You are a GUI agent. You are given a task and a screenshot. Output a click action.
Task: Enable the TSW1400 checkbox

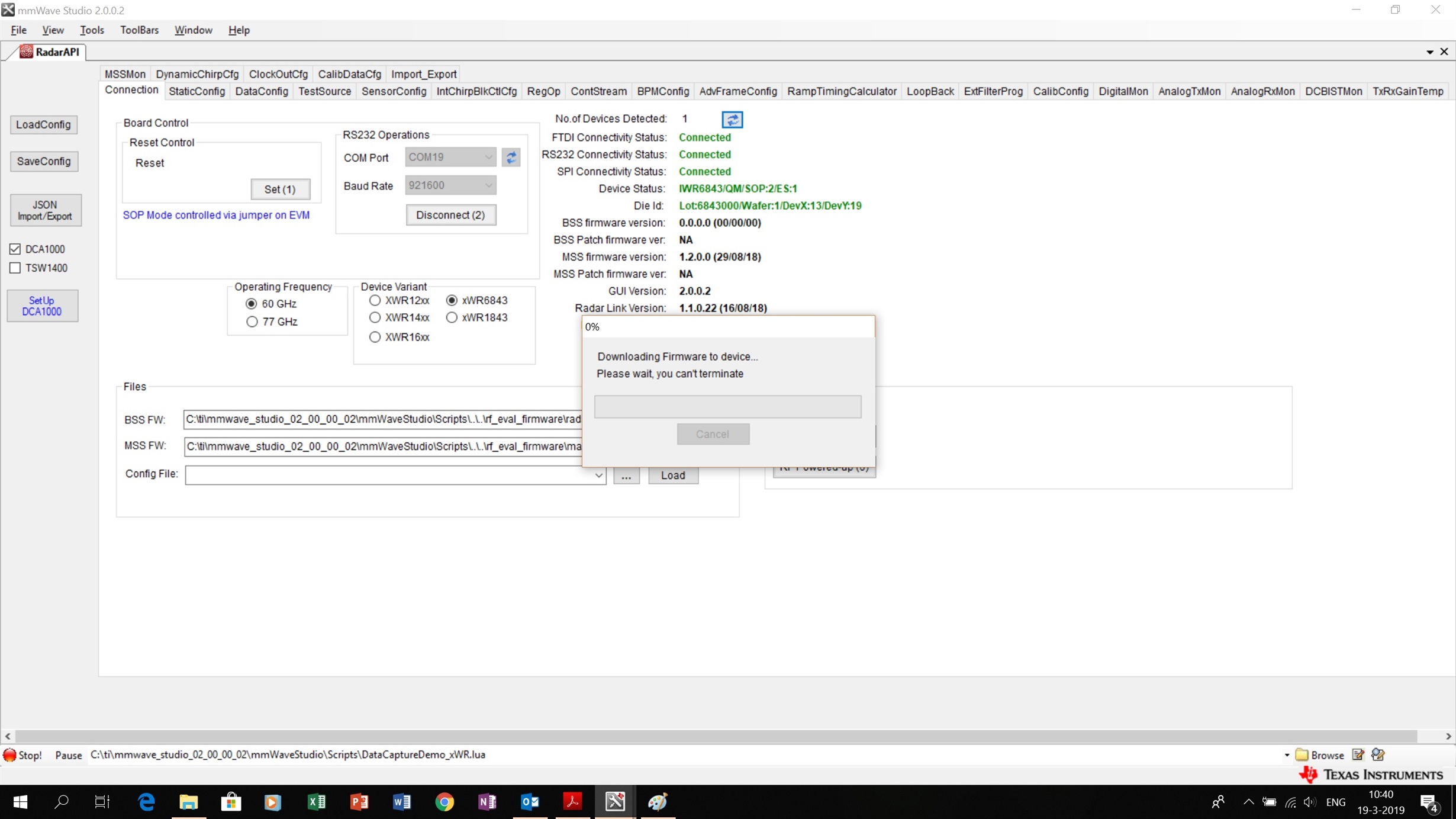(x=15, y=268)
